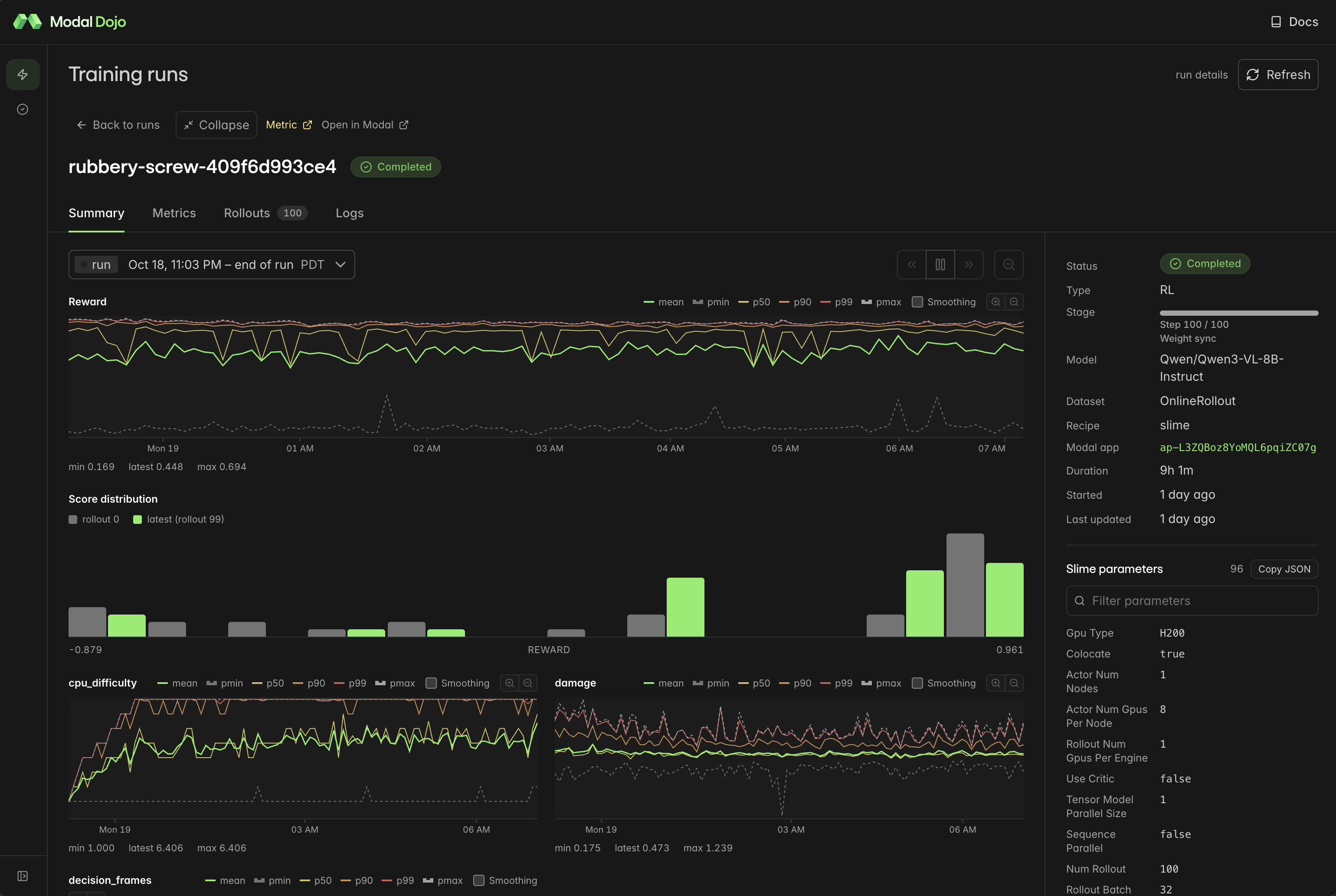Toggle the mean series in the damage legend

pyautogui.click(x=663, y=683)
